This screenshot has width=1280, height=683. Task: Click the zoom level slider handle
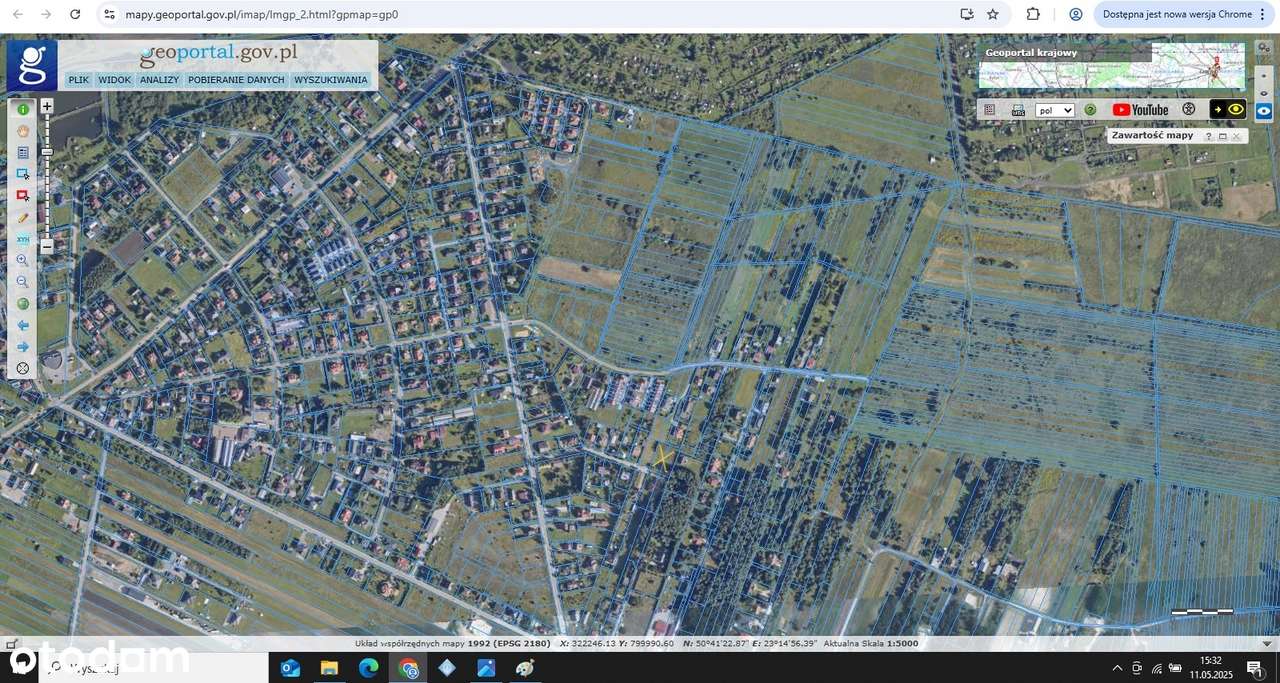pyautogui.click(x=47, y=151)
